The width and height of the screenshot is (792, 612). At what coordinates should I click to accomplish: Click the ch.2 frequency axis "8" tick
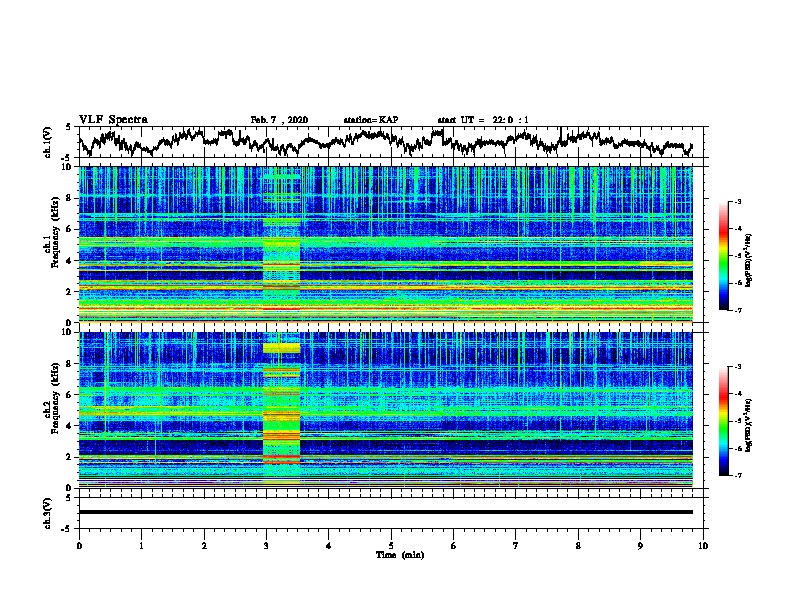(70, 364)
